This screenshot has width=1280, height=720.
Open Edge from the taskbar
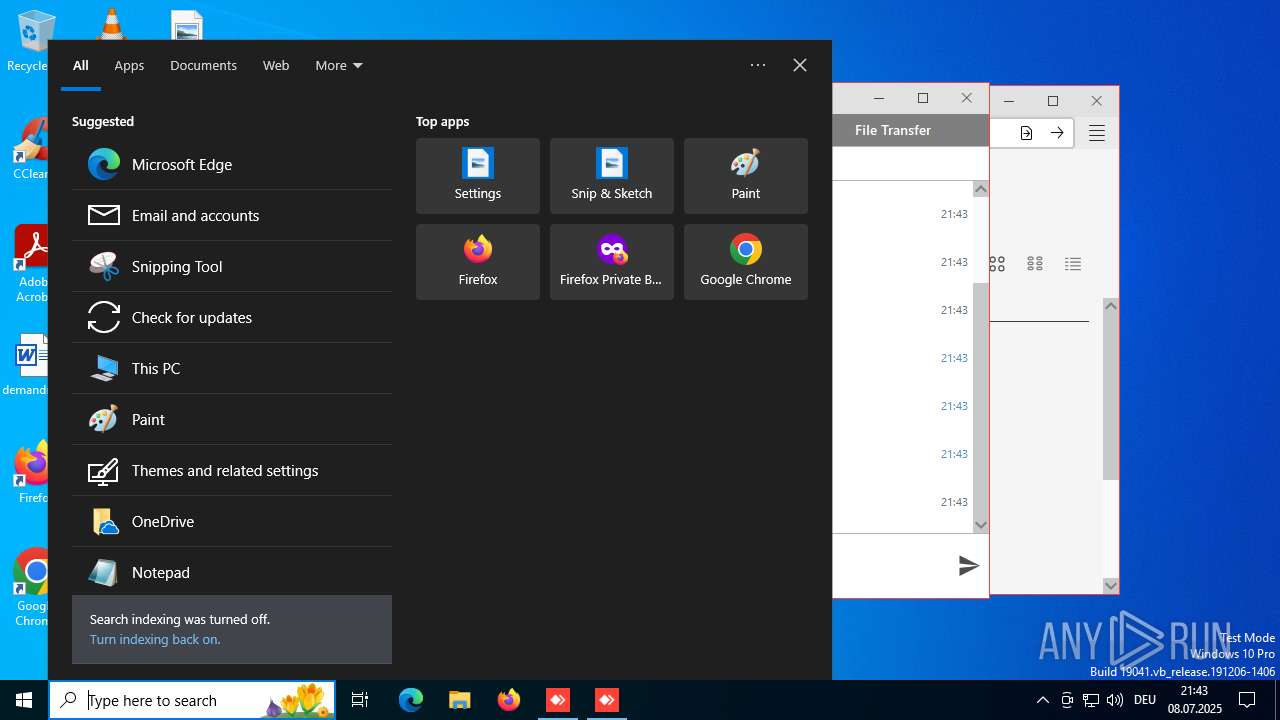click(x=411, y=700)
